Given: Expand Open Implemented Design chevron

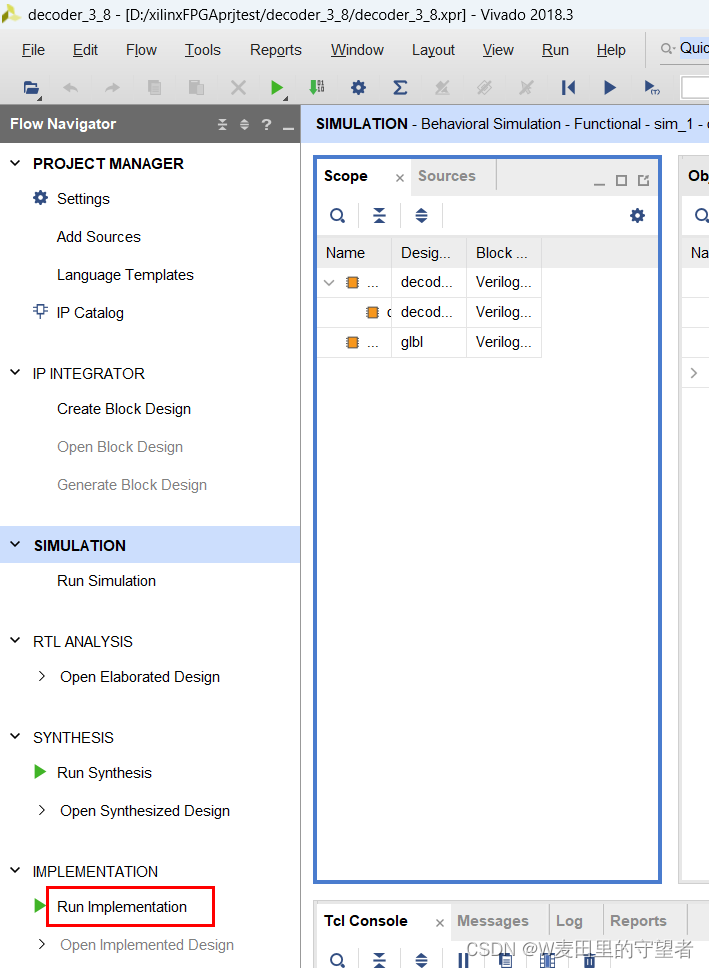Looking at the screenshot, I should (41, 945).
